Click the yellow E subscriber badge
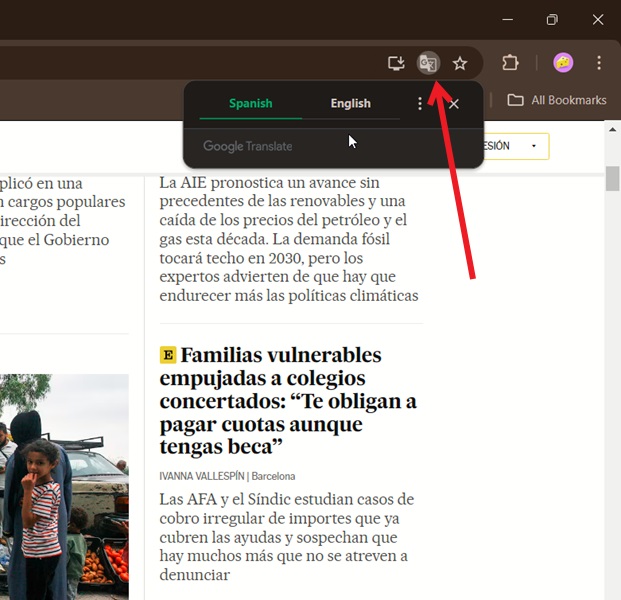This screenshot has width=621, height=600. [168, 355]
